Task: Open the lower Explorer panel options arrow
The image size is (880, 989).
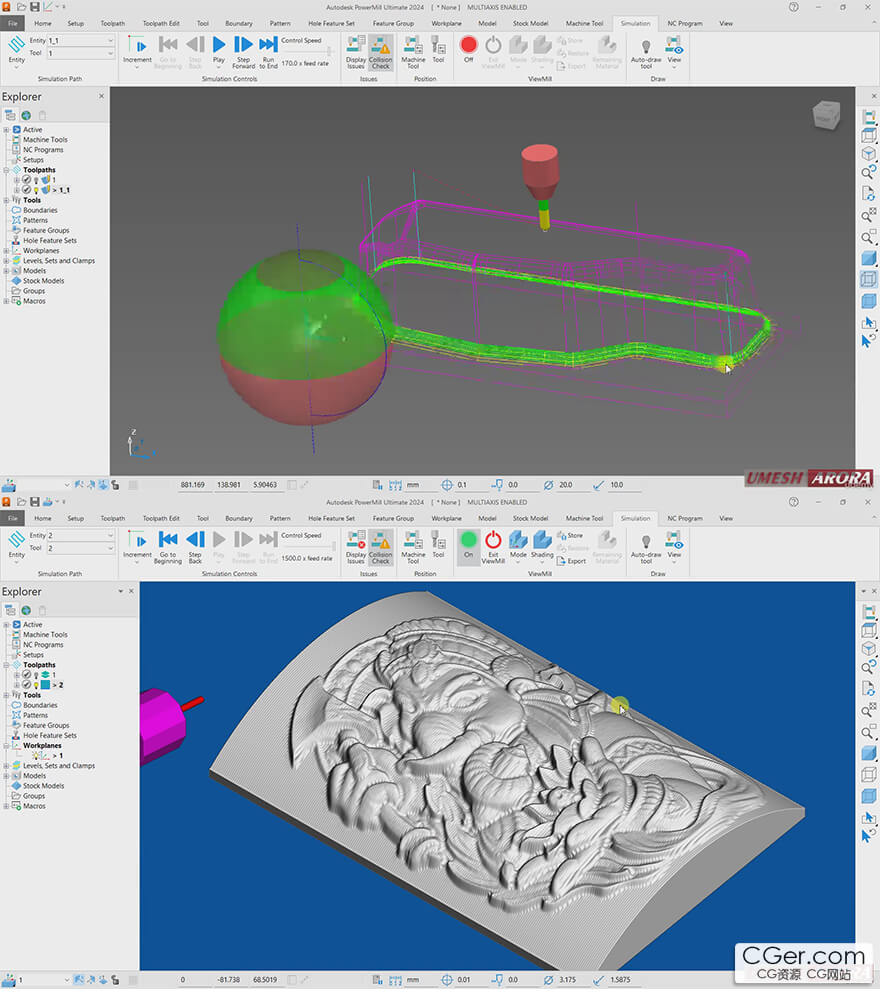Action: click(120, 592)
